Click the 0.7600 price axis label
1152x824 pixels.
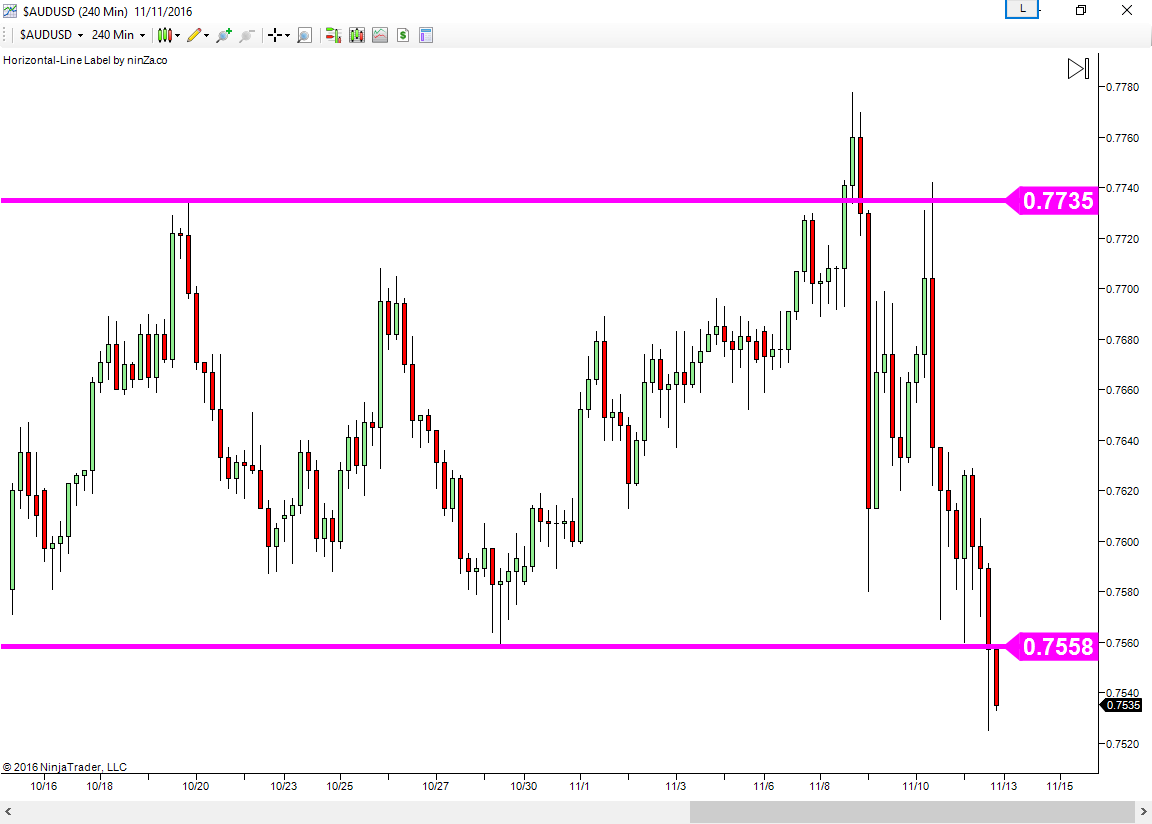click(1123, 542)
